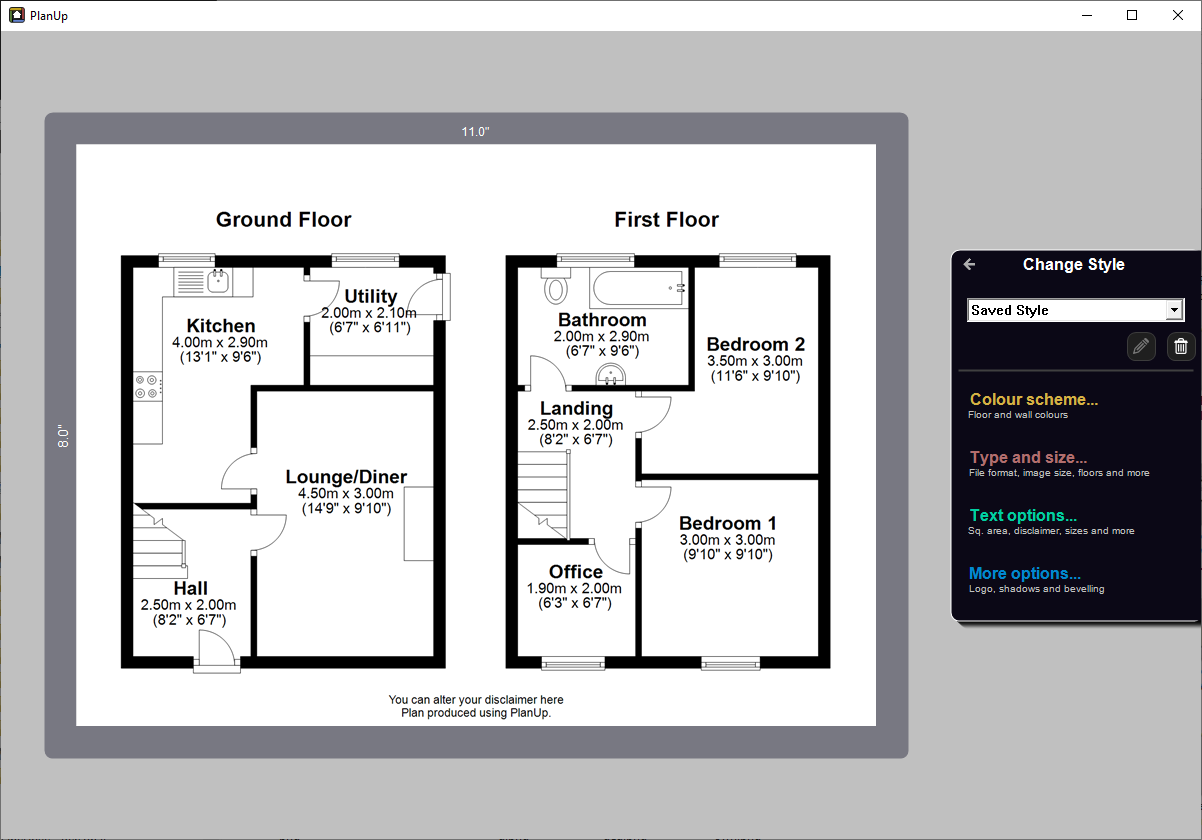The height and width of the screenshot is (840, 1202).
Task: Open Colour scheme options
Action: (1034, 404)
